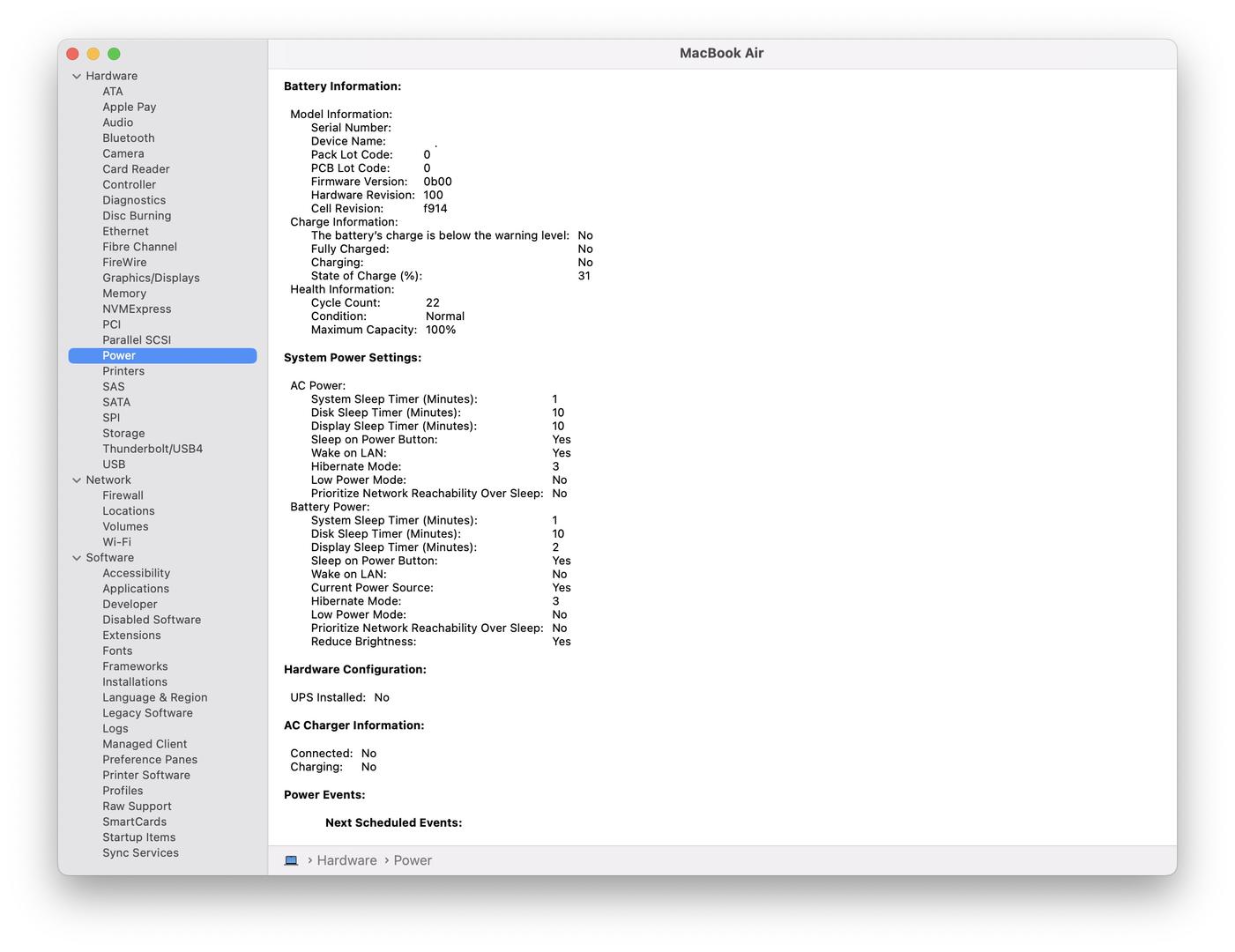Collapse the Software section chevron
The height and width of the screenshot is (952, 1235).
(77, 558)
